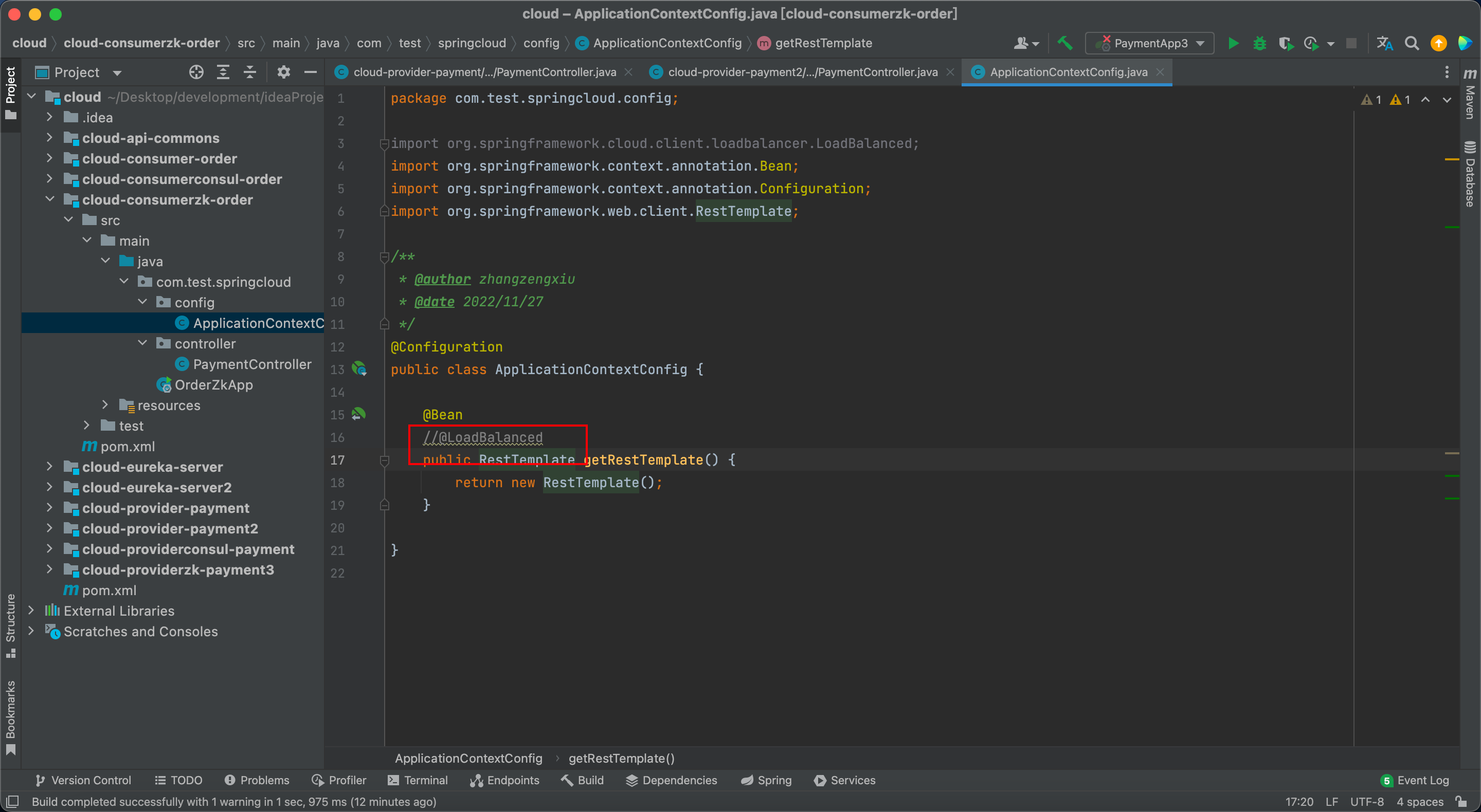Expand the cloud-api-commons module
Image resolution: width=1481 pixels, height=812 pixels.
point(49,137)
